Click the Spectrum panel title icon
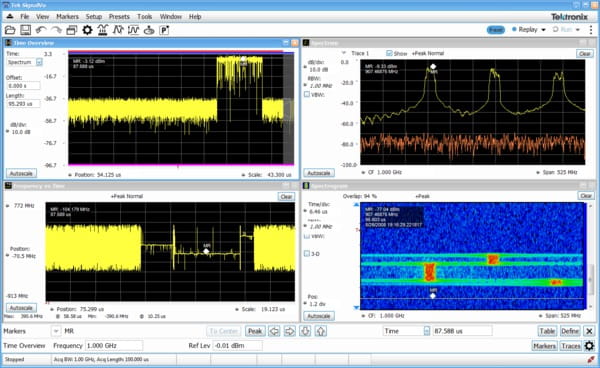Viewport: 600px width, 368px height. click(x=306, y=42)
